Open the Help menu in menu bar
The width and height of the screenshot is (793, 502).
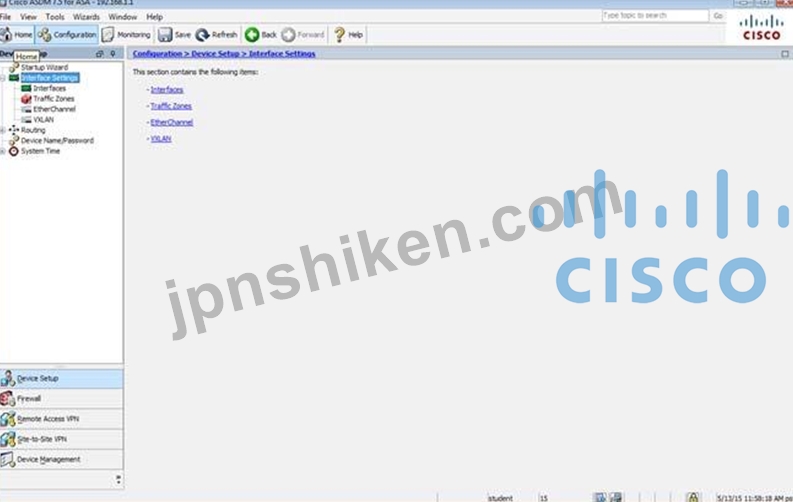click(155, 17)
